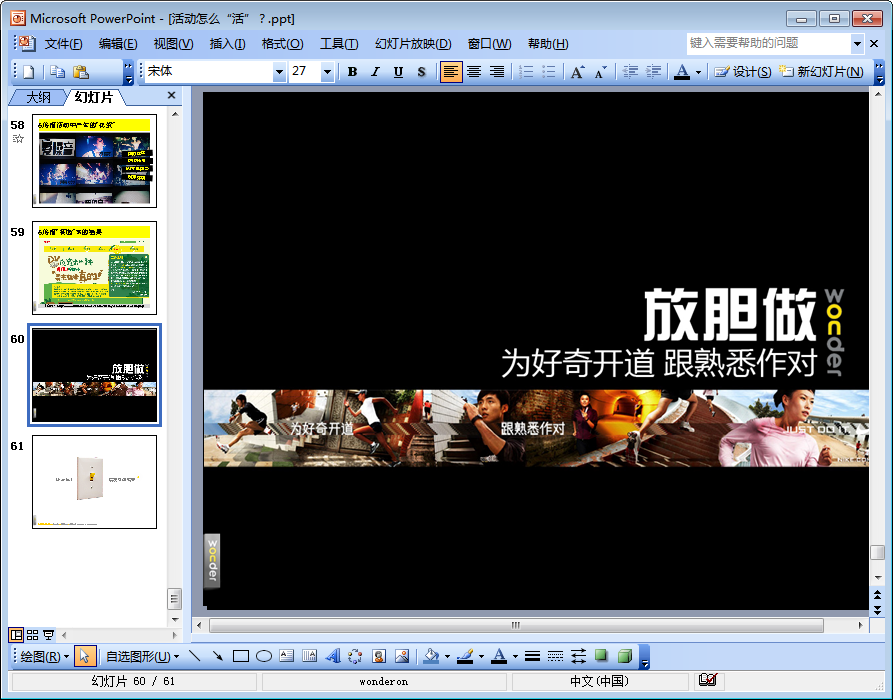Open toolbar font color dropdown arrow
893x700 pixels.
click(698, 72)
